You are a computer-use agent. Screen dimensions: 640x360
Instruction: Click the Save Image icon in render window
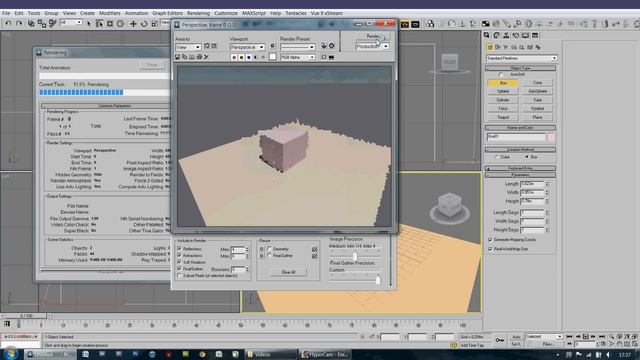pyautogui.click(x=178, y=57)
